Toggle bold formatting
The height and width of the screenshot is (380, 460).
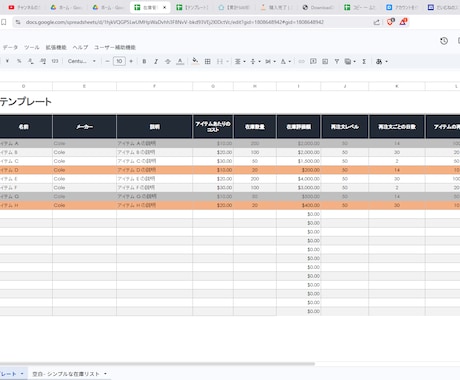(x=144, y=61)
